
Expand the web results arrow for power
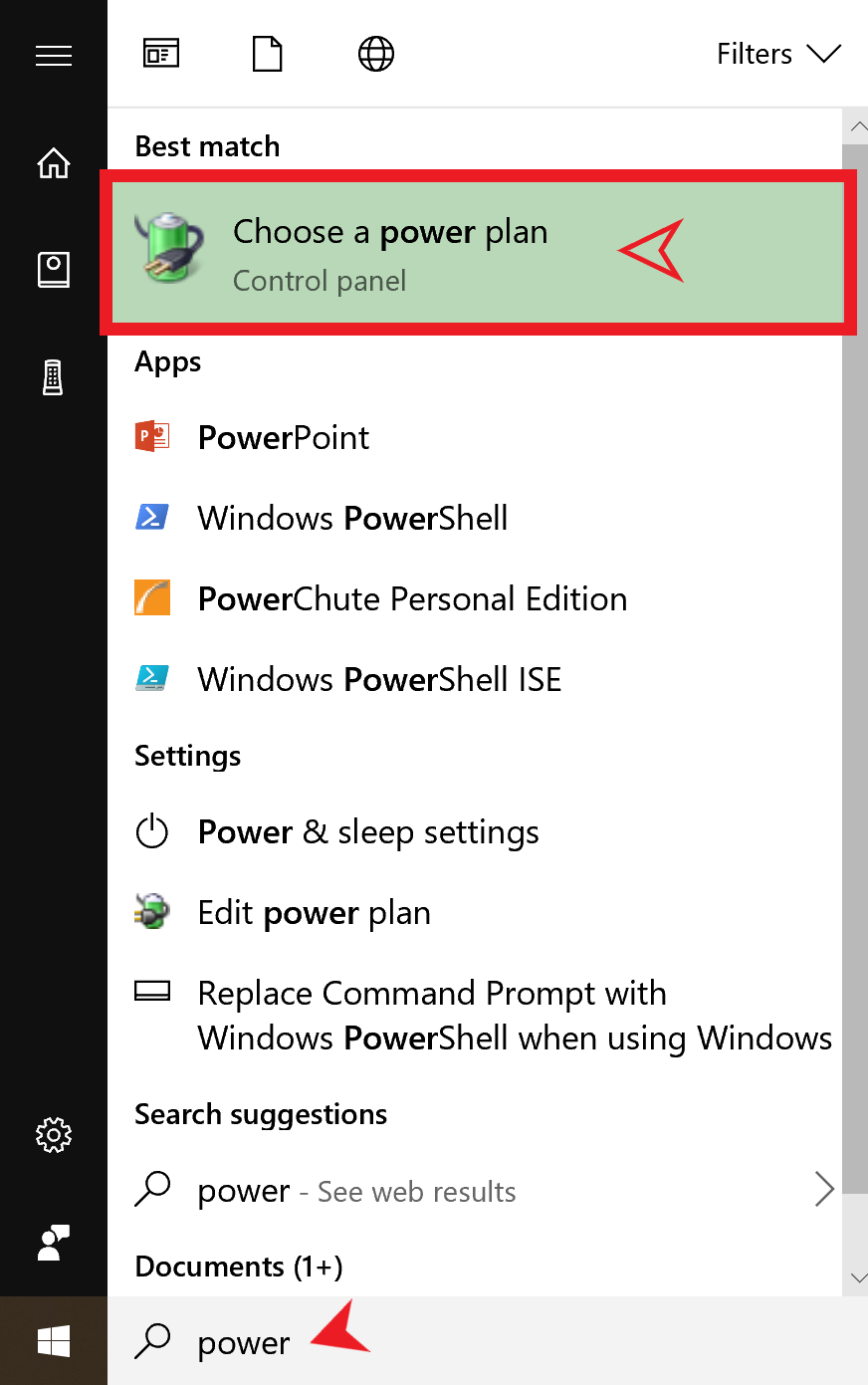click(824, 1189)
